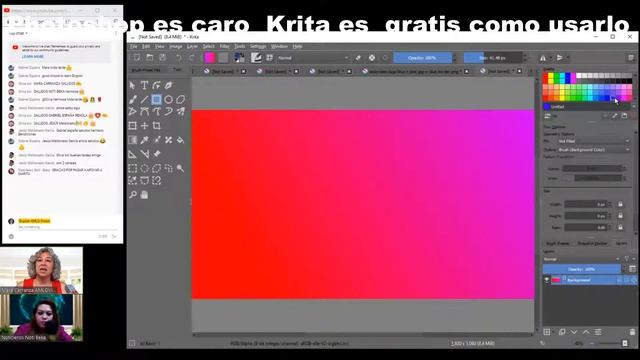Open the add layer type arrow
Screen dimensions: 640x360
pos(553,332)
